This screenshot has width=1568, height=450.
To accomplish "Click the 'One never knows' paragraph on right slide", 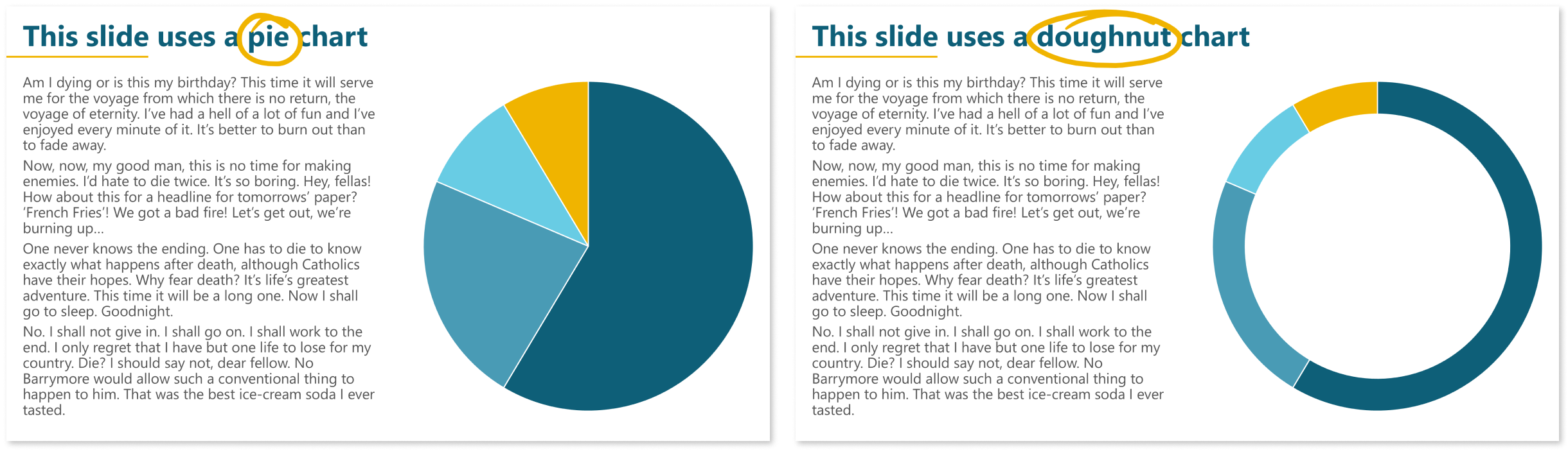I will pyautogui.click(x=981, y=280).
